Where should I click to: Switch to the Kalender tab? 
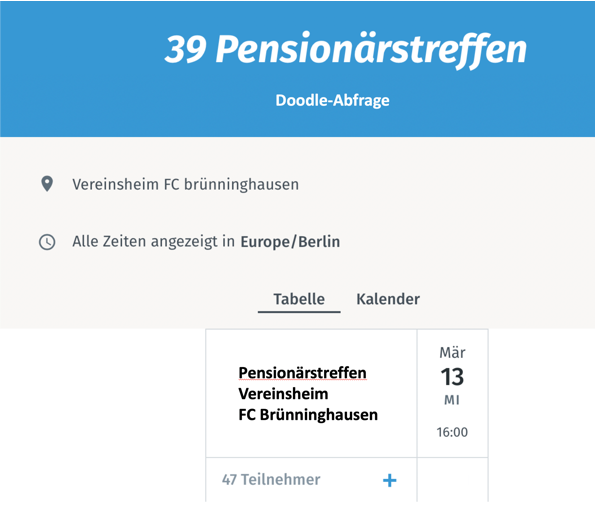click(388, 299)
